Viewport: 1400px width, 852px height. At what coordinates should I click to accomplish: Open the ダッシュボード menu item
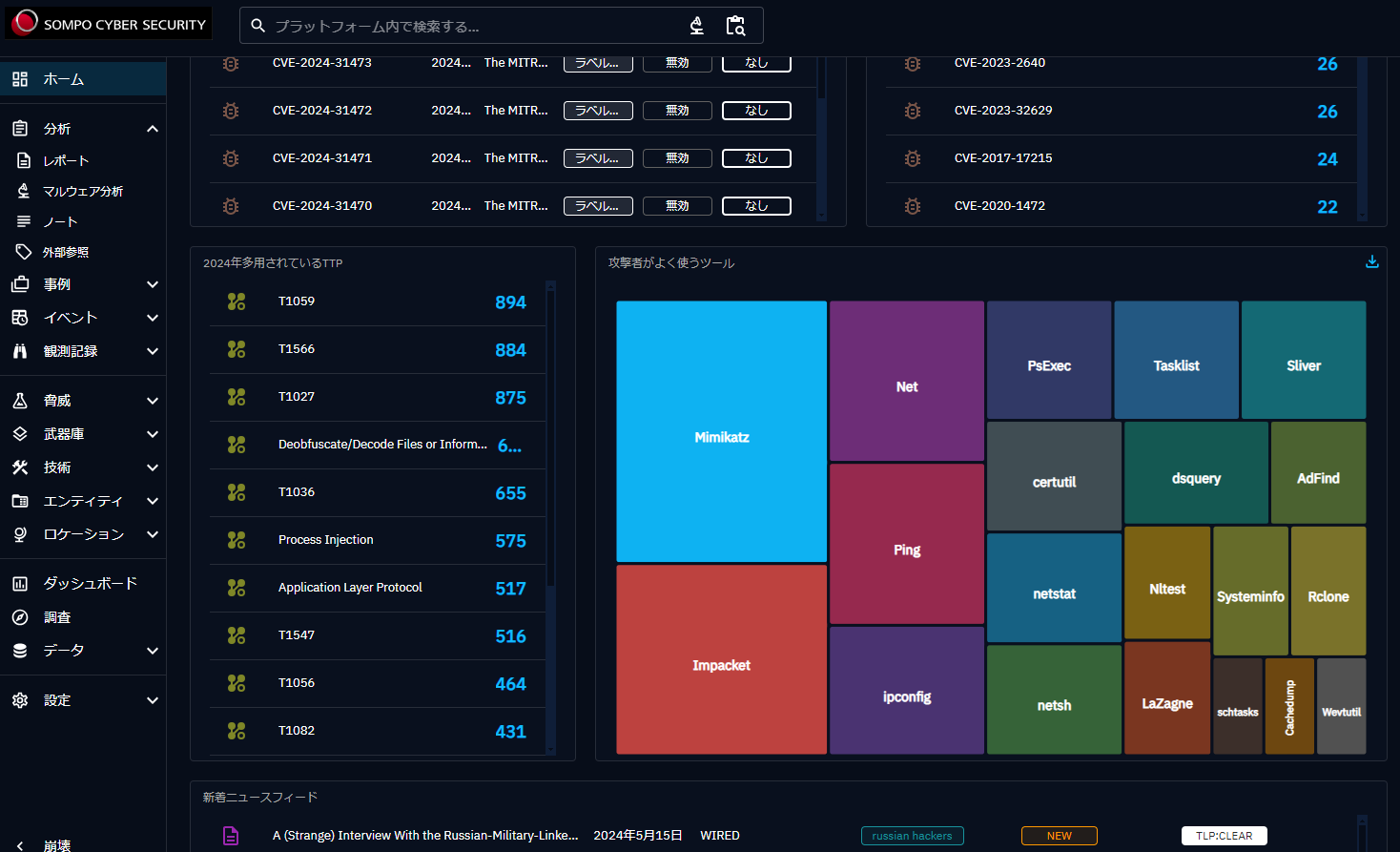[x=83, y=583]
